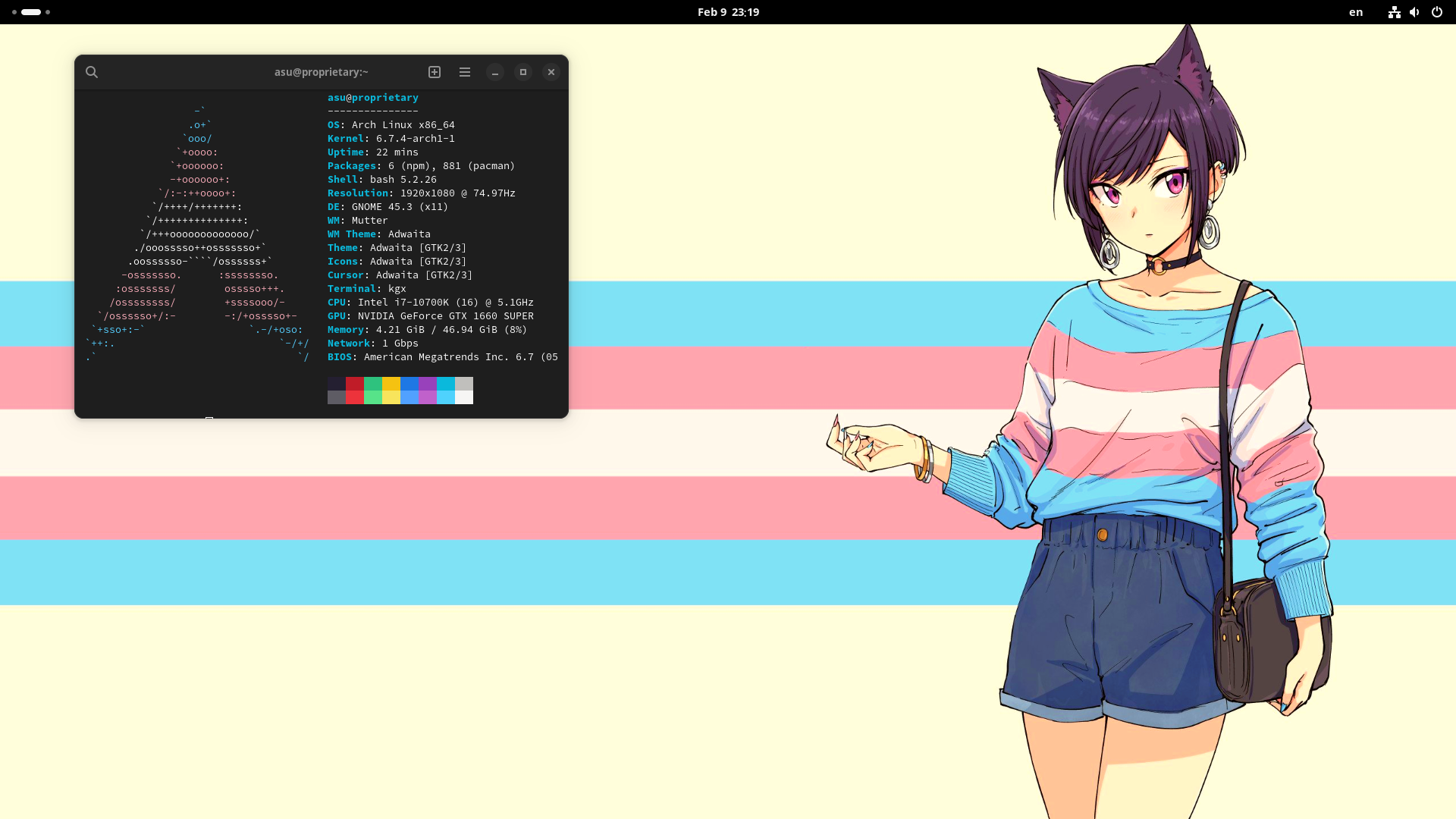1456x819 pixels.
Task: Minimize the terminal window
Action: (x=495, y=72)
